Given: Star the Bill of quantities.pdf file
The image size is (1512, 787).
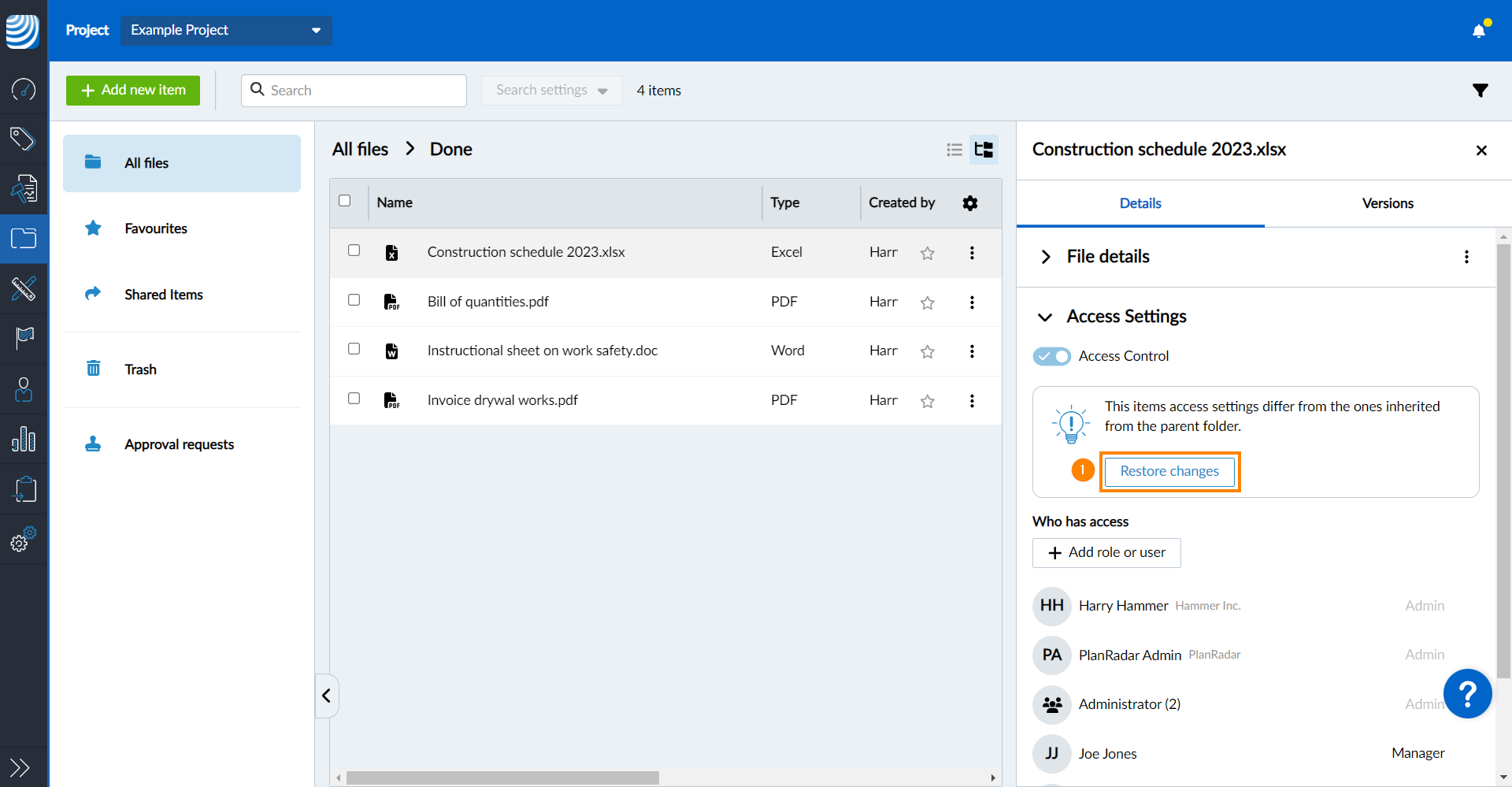Looking at the screenshot, I should click(x=928, y=303).
